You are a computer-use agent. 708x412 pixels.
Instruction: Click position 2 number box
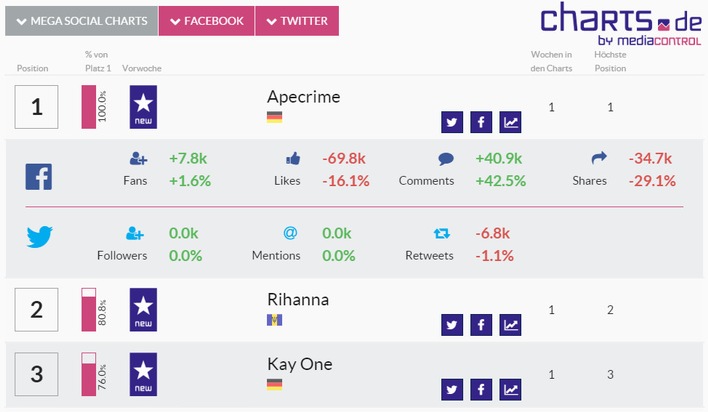click(37, 310)
